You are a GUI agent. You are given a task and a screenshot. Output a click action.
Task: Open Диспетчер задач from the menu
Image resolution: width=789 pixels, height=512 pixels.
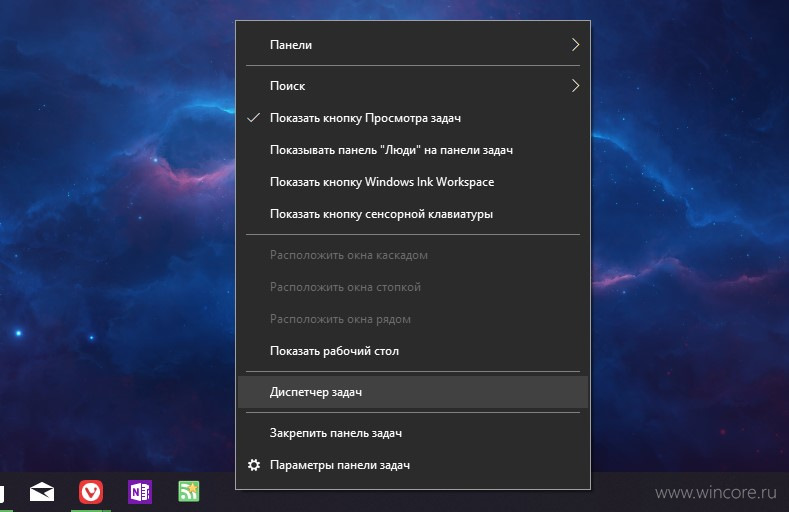click(x=413, y=392)
